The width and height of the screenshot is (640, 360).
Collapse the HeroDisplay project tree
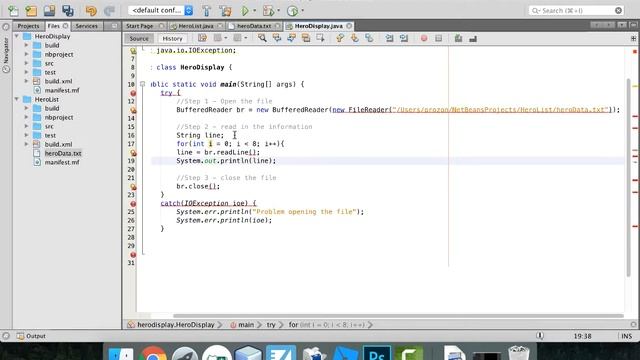click(17, 36)
